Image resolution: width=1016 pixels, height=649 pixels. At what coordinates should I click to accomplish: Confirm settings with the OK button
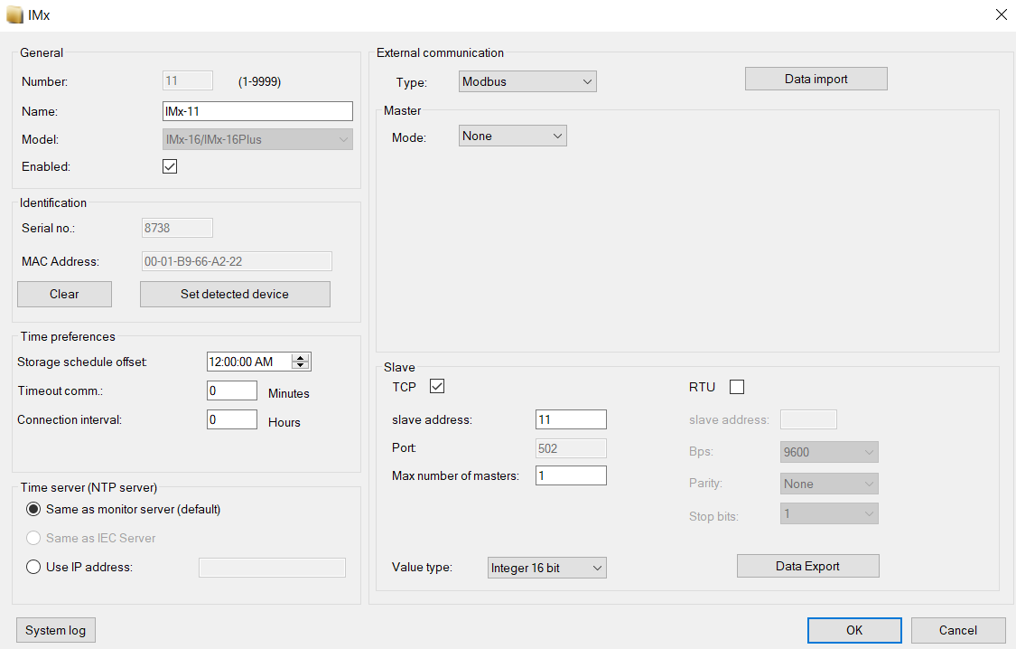click(x=854, y=630)
